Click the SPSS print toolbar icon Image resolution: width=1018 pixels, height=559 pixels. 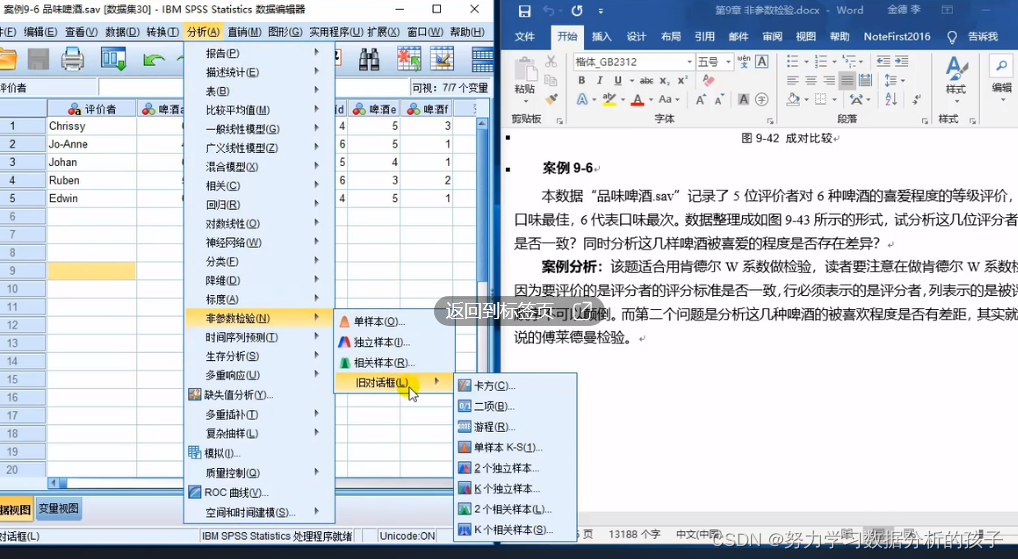coord(73,60)
